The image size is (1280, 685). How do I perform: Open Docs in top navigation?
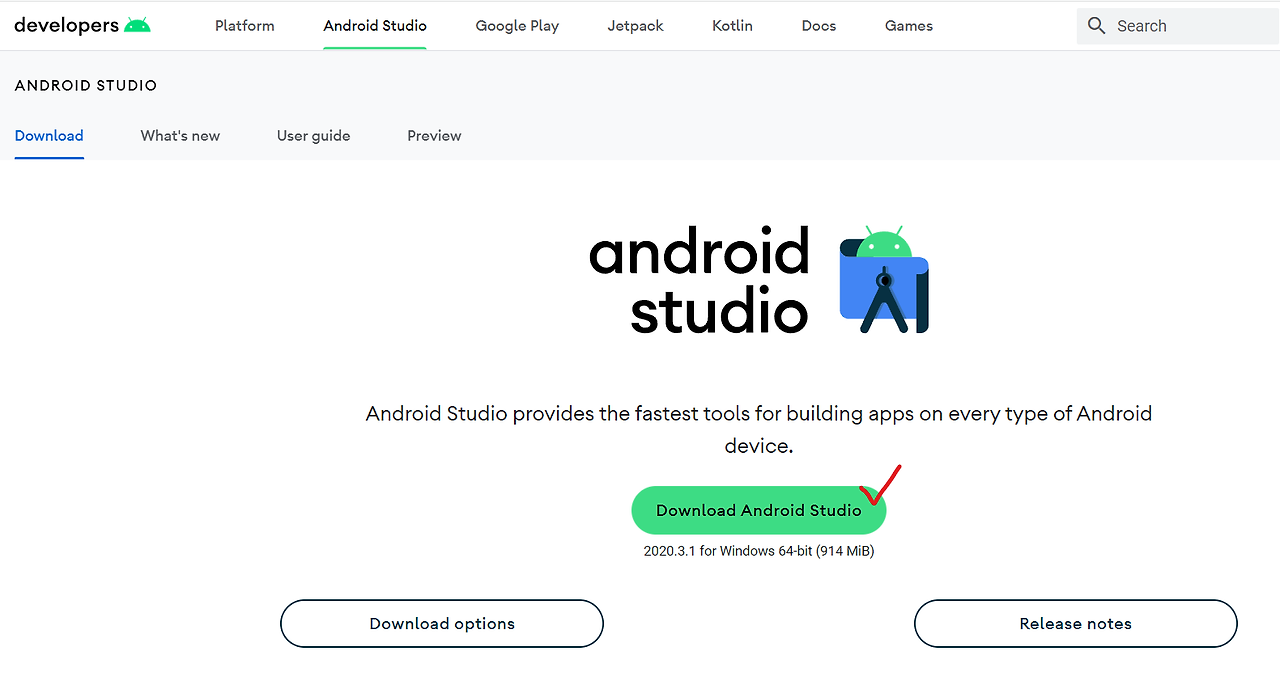point(818,26)
